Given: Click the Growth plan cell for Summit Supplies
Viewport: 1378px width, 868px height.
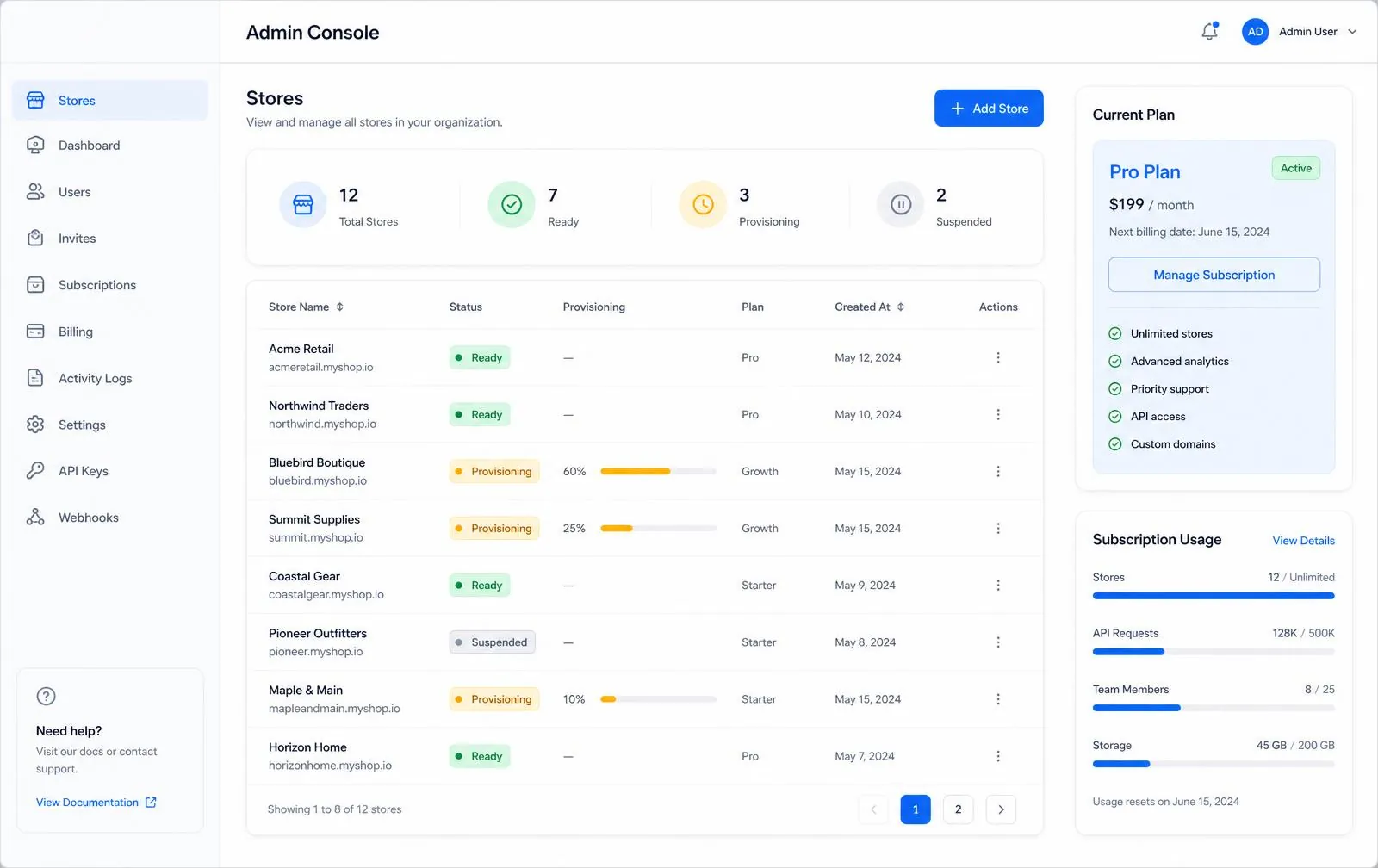Looking at the screenshot, I should click(760, 529).
